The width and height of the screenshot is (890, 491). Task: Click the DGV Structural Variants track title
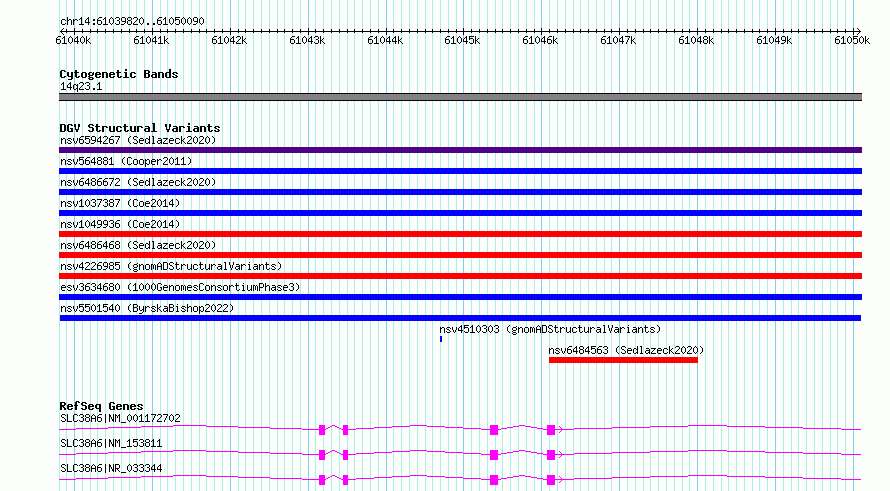click(140, 128)
